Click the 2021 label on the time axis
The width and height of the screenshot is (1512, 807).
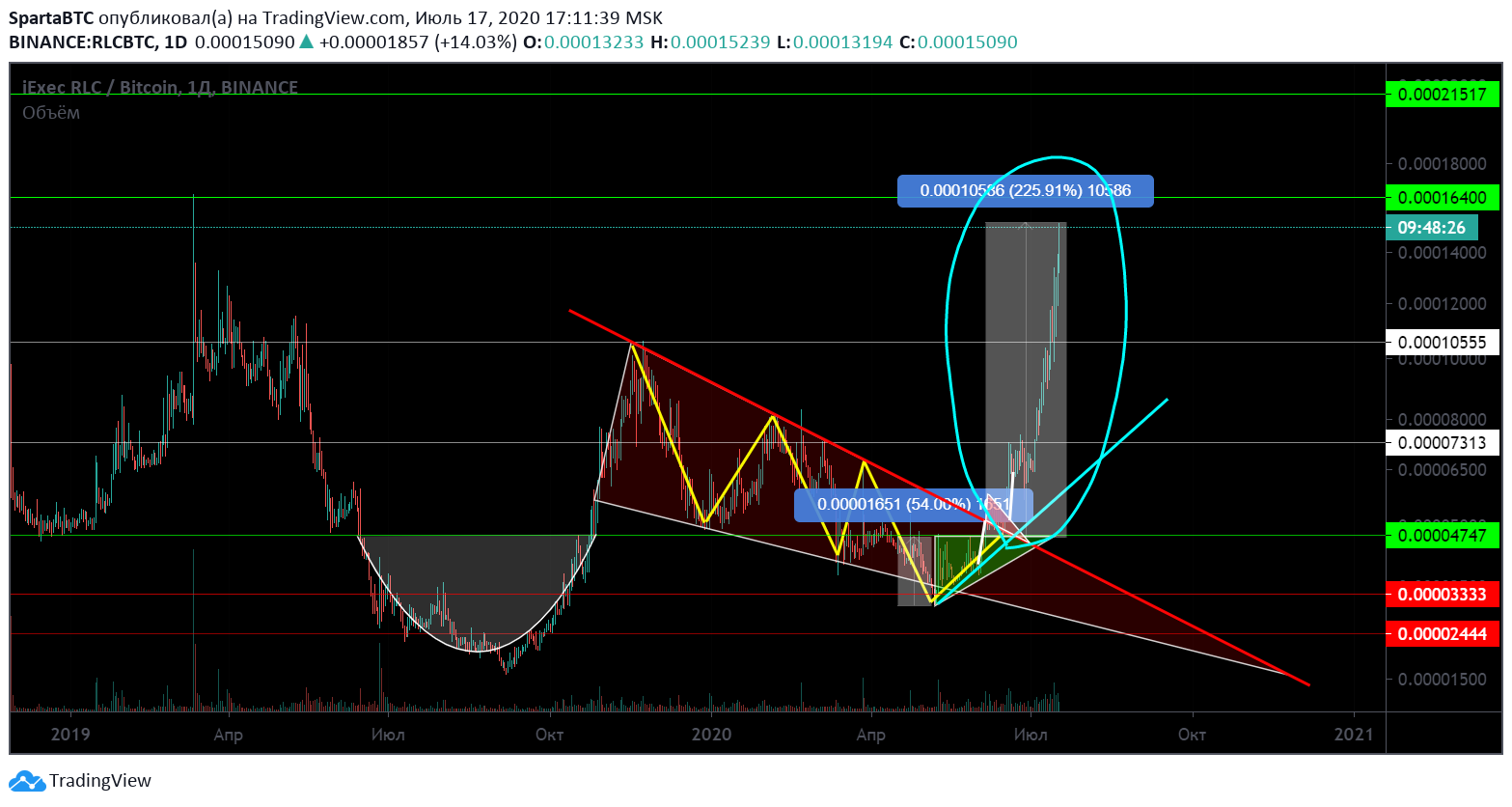(1354, 735)
